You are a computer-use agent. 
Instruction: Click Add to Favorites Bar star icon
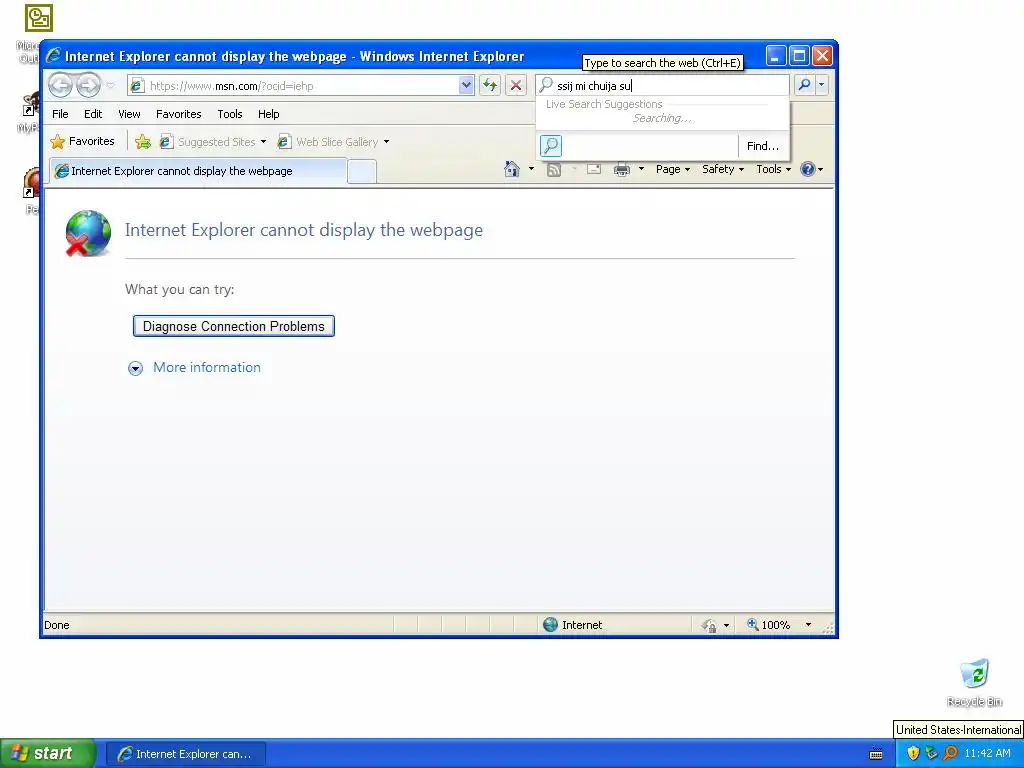143,142
